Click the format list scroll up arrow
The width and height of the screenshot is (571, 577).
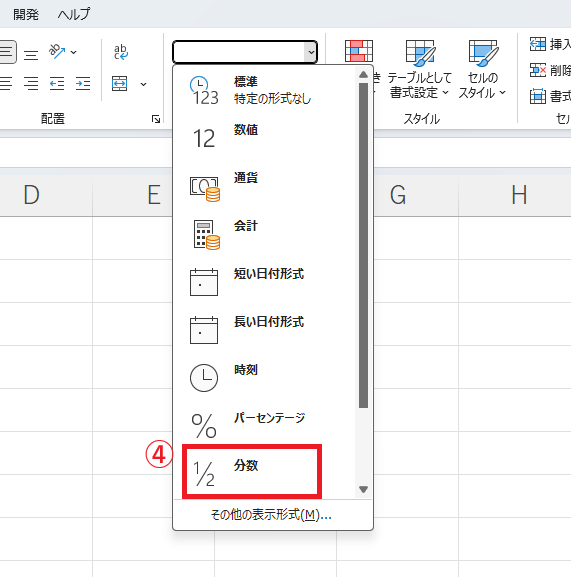[x=363, y=75]
